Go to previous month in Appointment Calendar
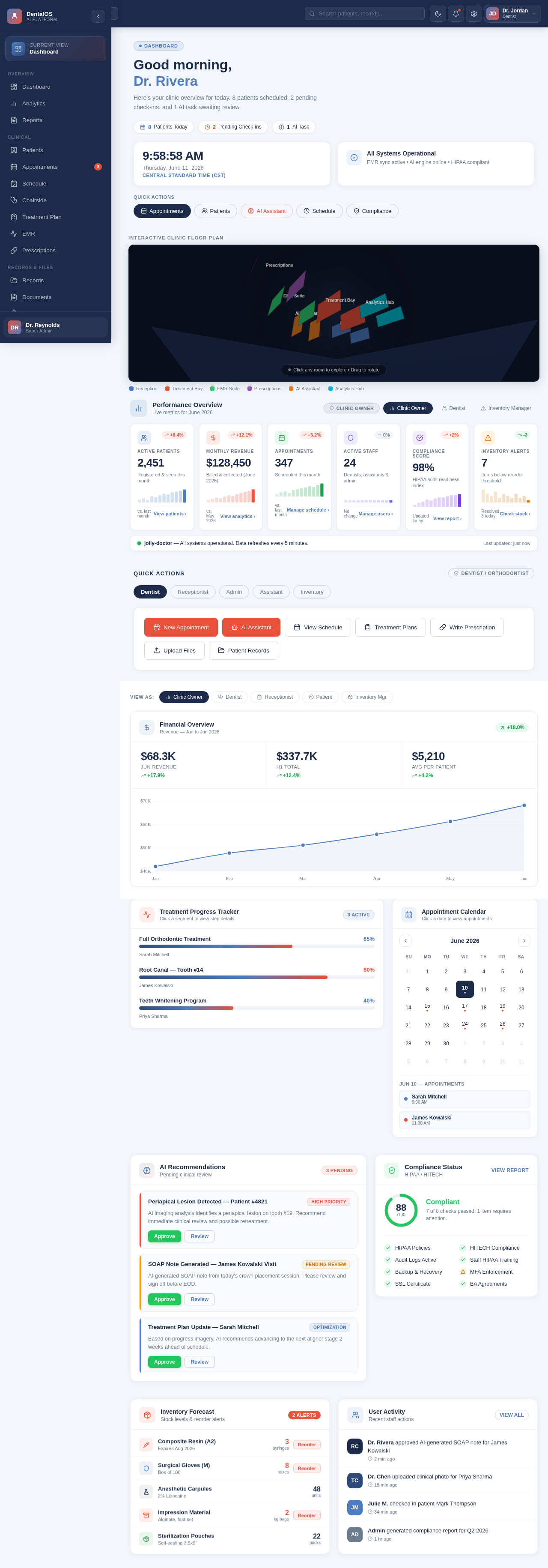 [x=406, y=940]
